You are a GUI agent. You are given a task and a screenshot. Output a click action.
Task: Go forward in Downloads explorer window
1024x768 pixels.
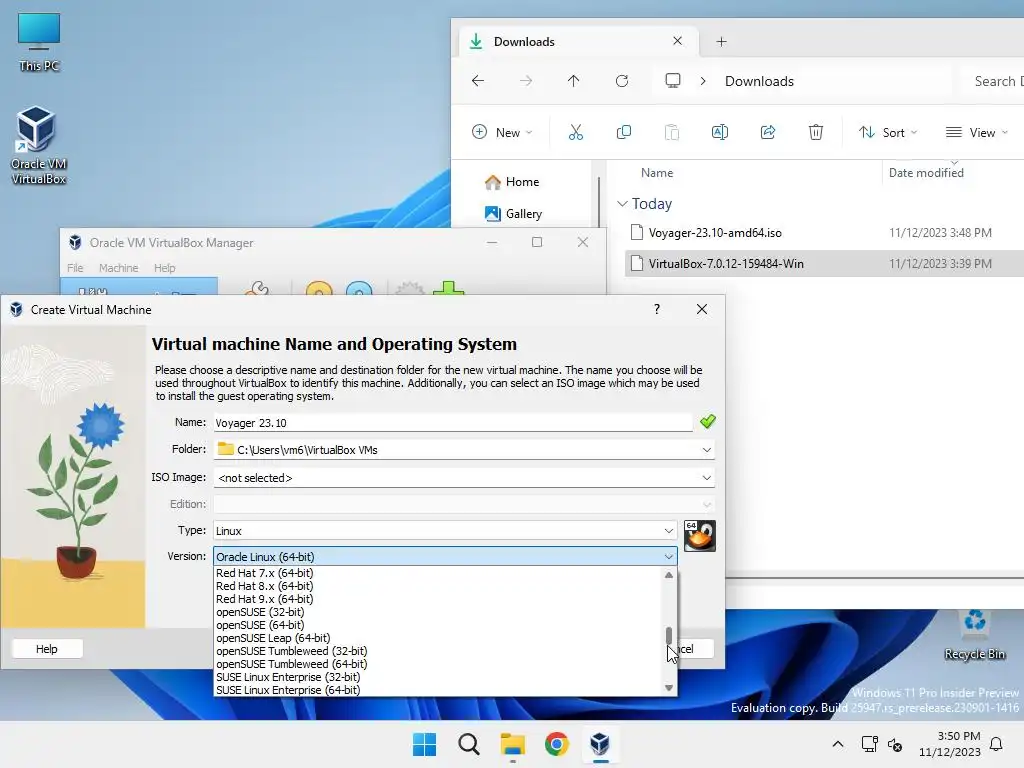tap(526, 81)
